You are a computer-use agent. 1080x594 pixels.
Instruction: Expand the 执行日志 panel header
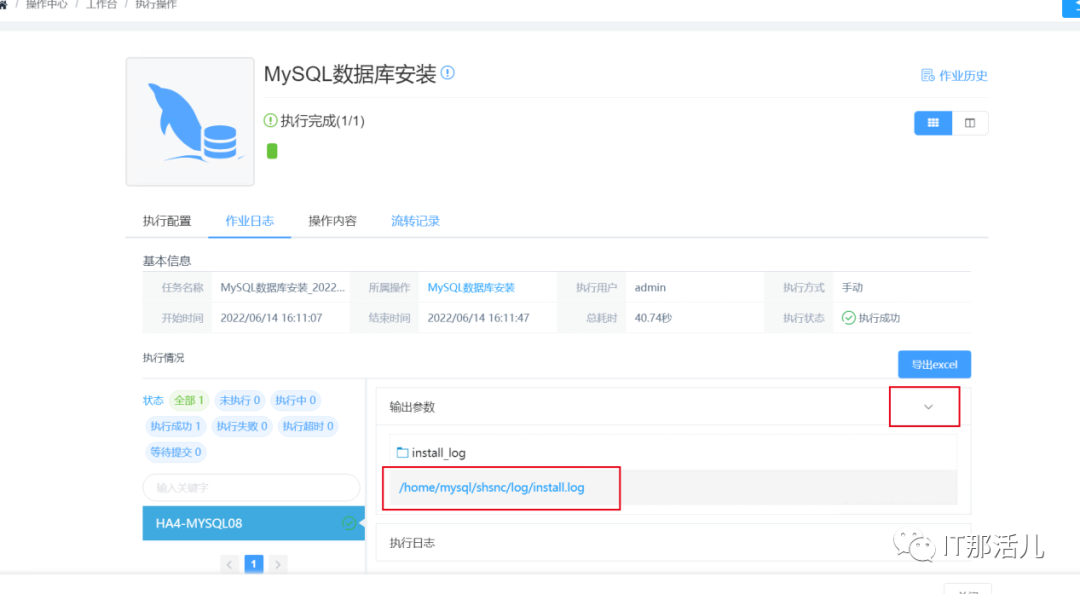pyautogui.click(x=673, y=543)
